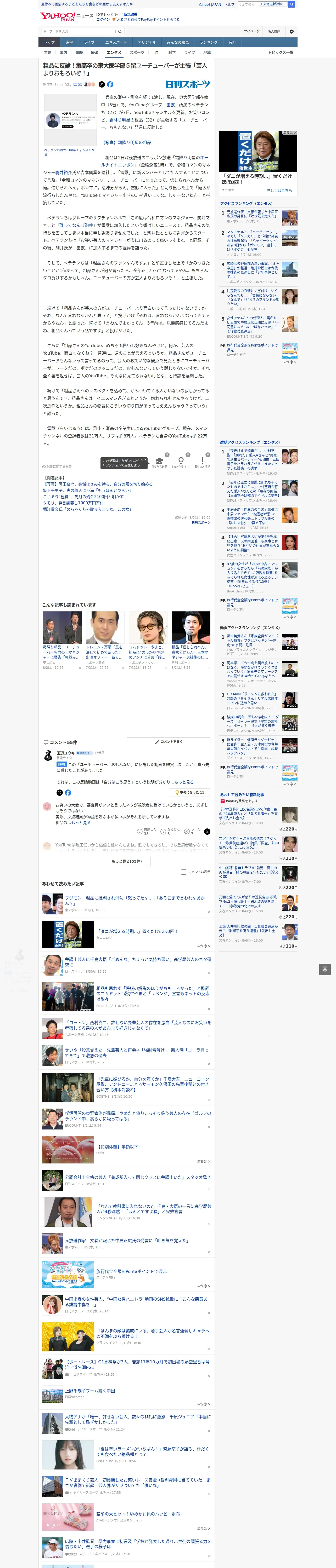
Task: Click the keyword search input field
Action: click(x=78, y=32)
